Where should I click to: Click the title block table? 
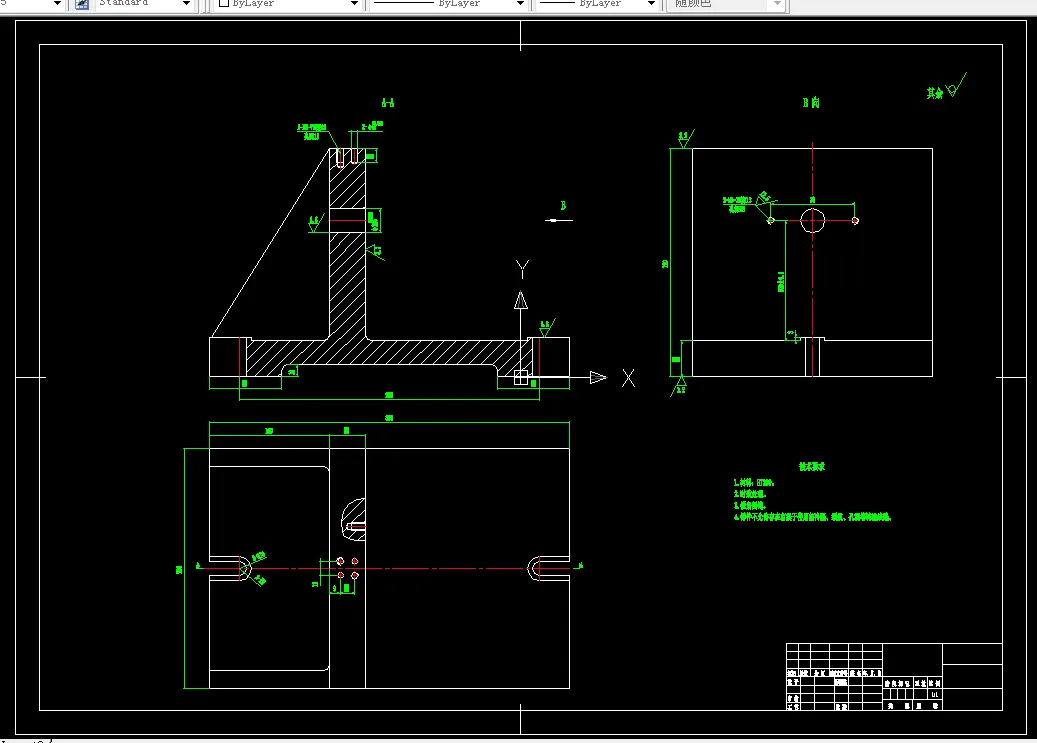[894, 677]
